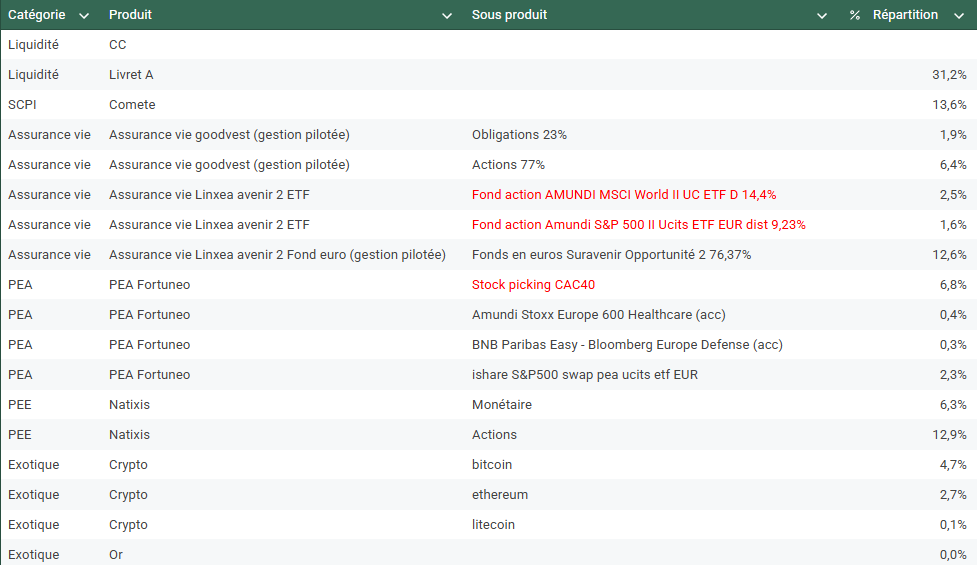Screen dimensions: 977x565
Task: Open the Sous produit column filter dropdown
Action: (x=822, y=16)
